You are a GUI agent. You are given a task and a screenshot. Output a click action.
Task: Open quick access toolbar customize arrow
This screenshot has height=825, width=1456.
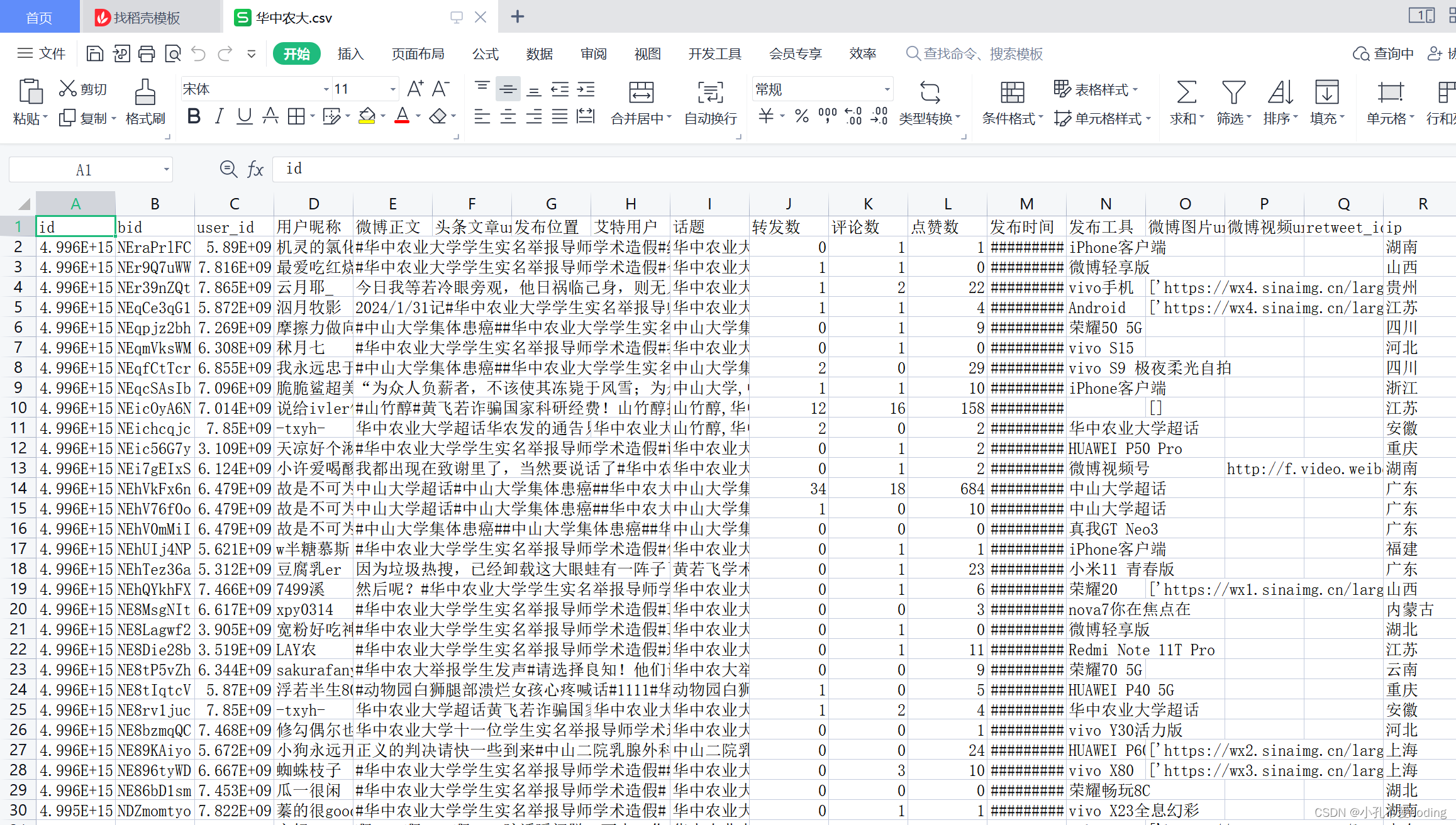(x=252, y=54)
